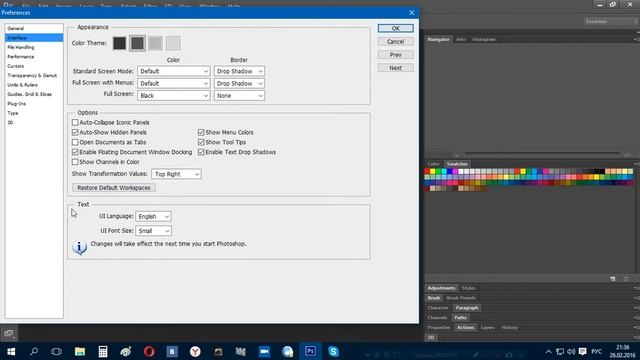Switch to Swatches panel tab
The width and height of the screenshot is (640, 360).
(x=457, y=164)
